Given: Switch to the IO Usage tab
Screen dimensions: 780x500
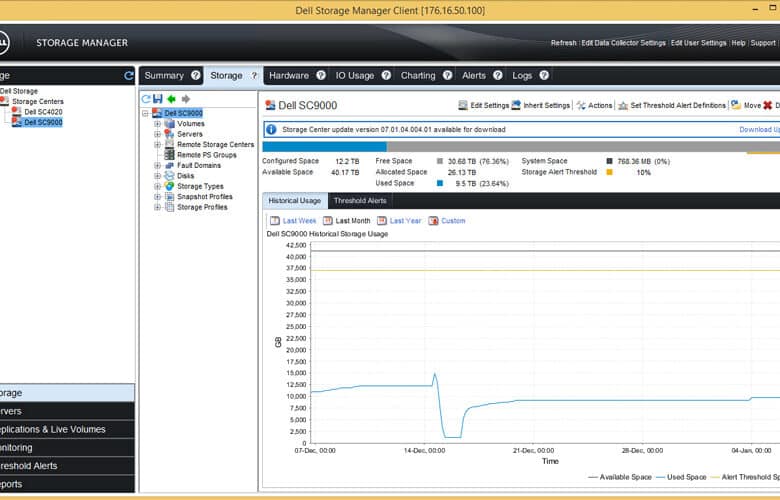Looking at the screenshot, I should 355,76.
